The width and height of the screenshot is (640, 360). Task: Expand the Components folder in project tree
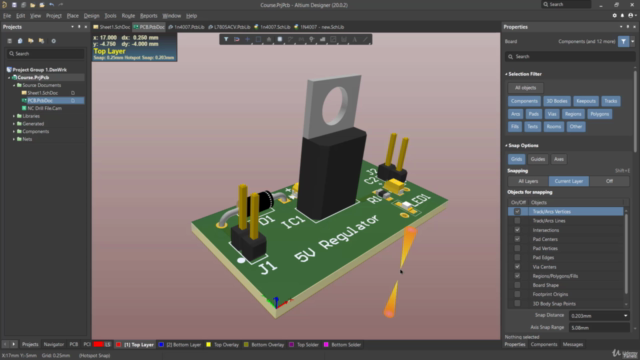pyautogui.click(x=14, y=131)
